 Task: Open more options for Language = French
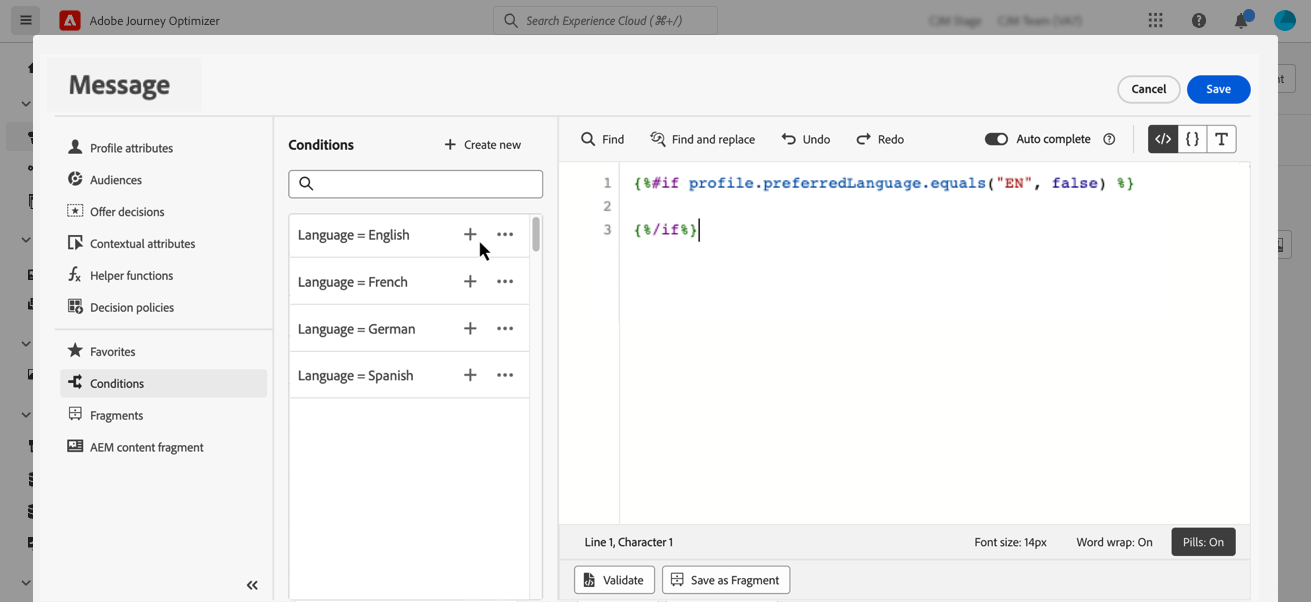tap(505, 282)
